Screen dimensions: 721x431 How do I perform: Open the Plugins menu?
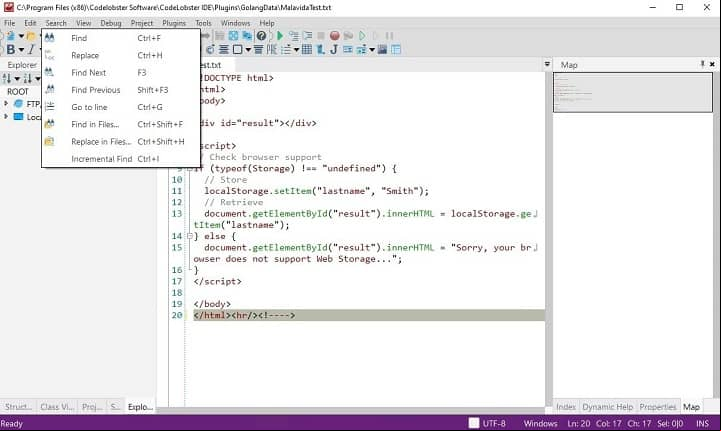coord(174,23)
